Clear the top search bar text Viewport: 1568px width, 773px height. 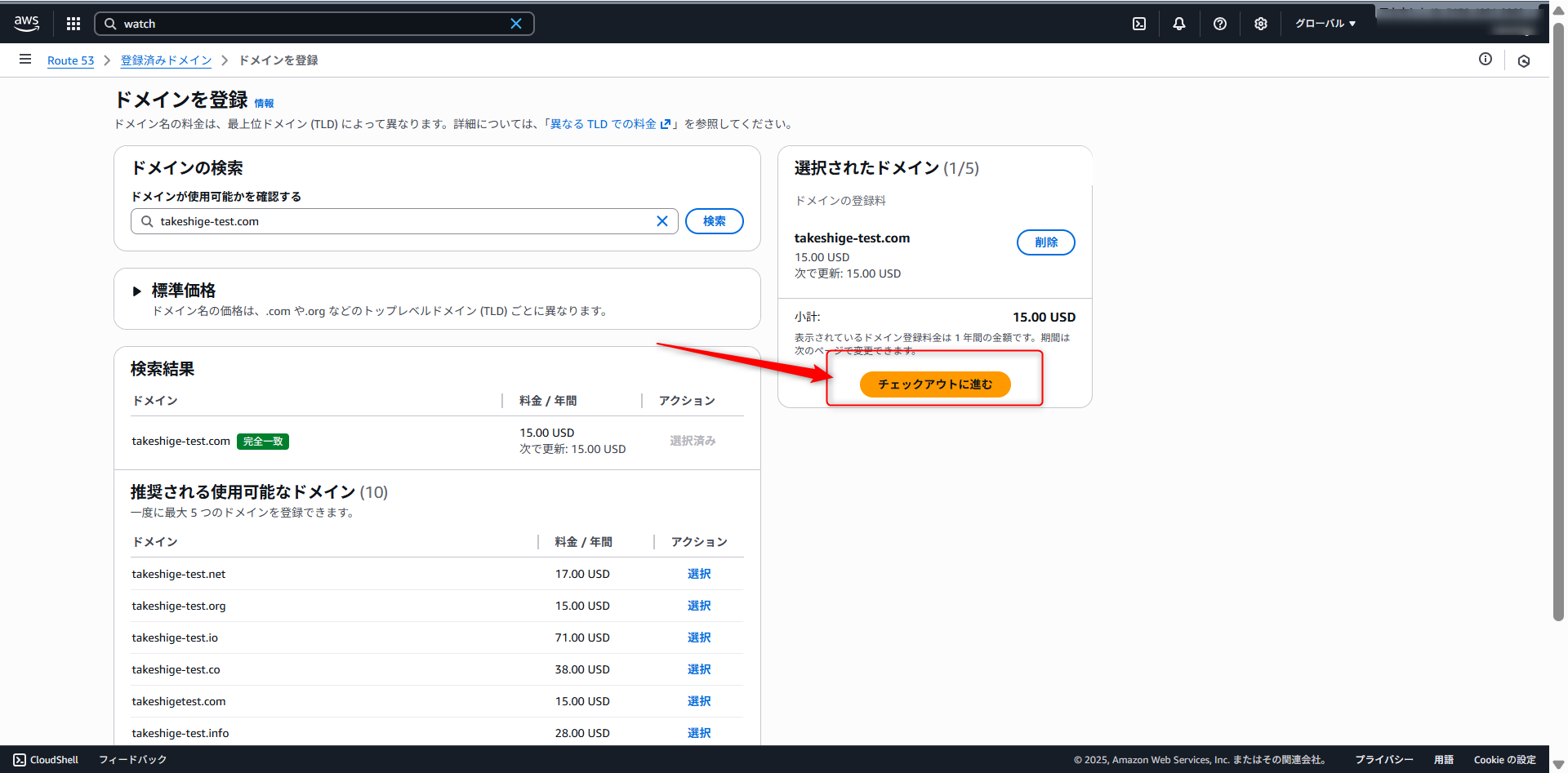(x=516, y=24)
